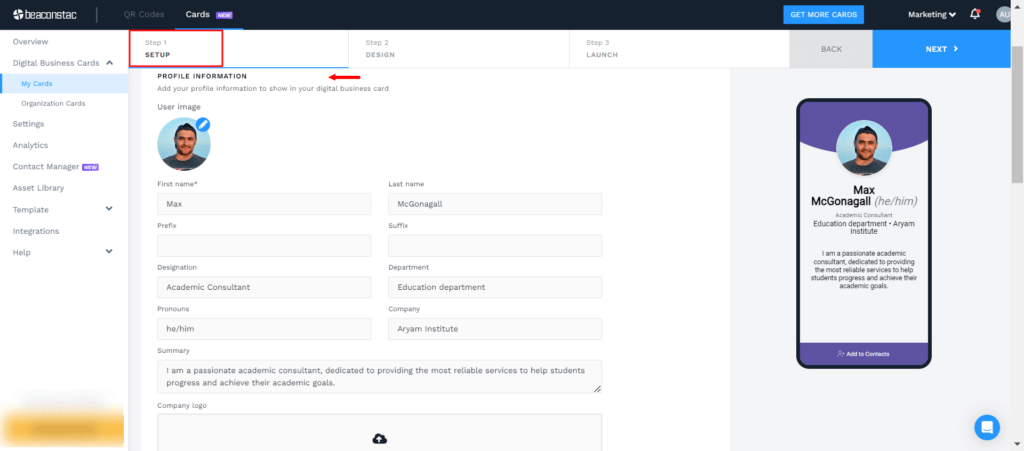Click the Company field

[x=495, y=329]
